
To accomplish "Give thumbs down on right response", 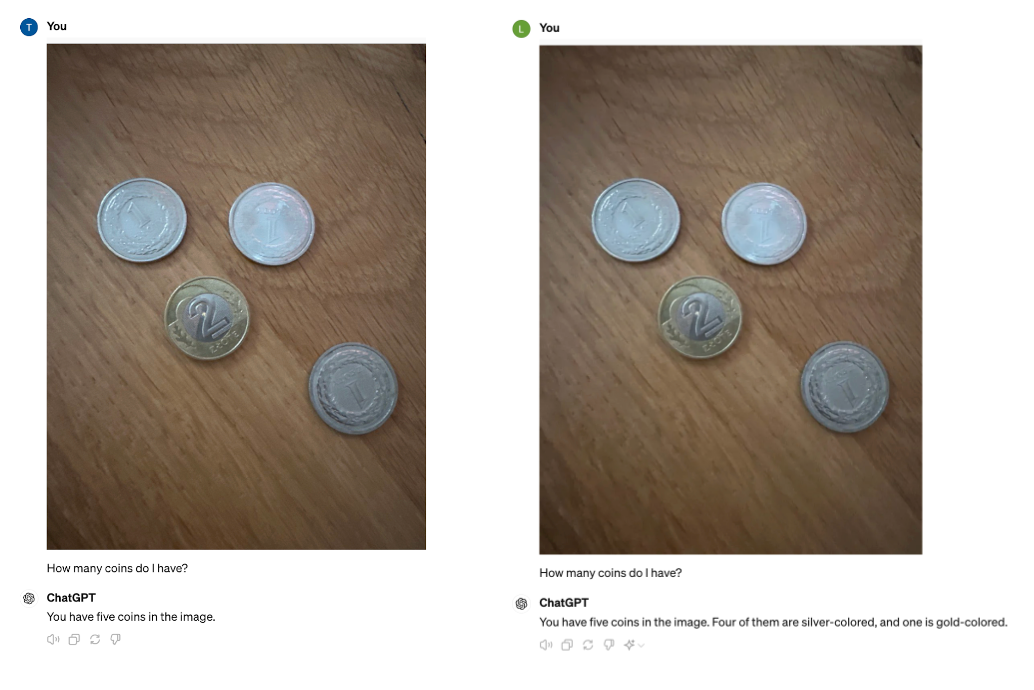I will pos(609,644).
